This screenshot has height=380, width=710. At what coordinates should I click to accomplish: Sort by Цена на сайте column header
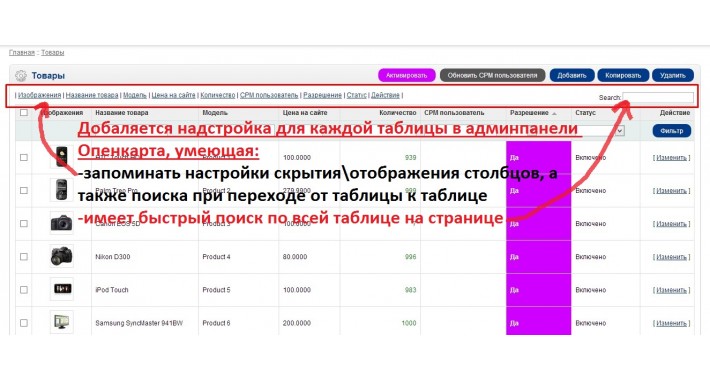coord(305,113)
